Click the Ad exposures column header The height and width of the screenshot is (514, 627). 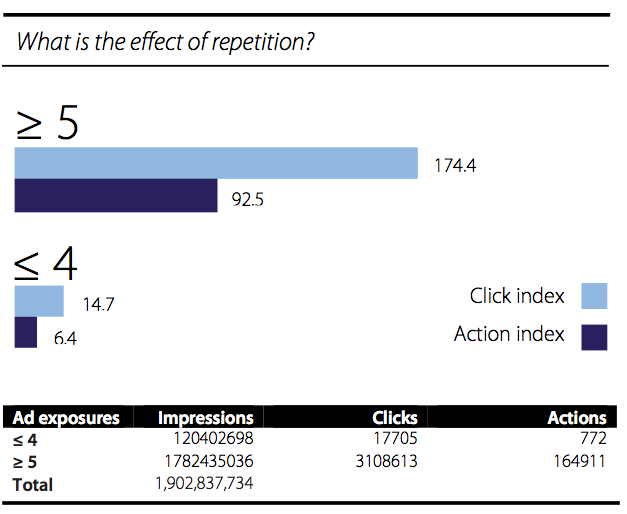click(x=66, y=418)
